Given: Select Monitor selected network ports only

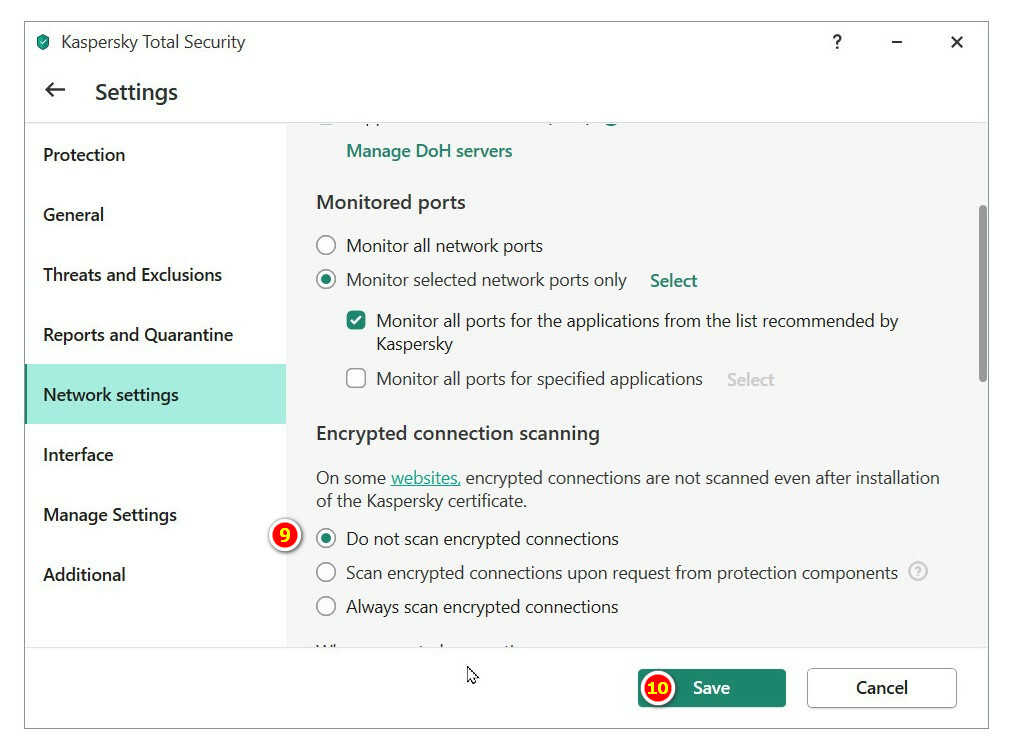Looking at the screenshot, I should click(326, 280).
